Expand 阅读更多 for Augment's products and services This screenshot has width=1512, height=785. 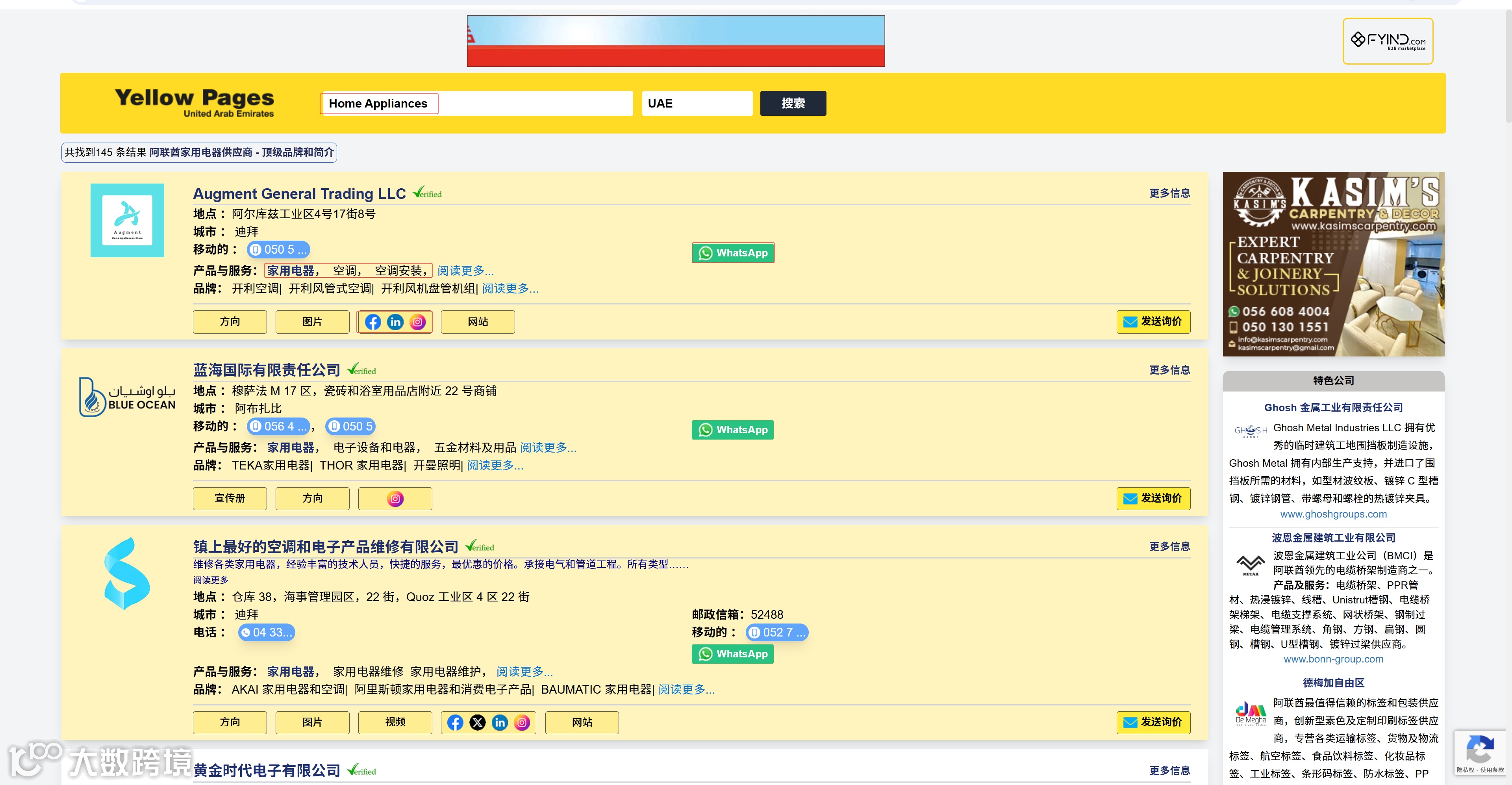pos(465,271)
